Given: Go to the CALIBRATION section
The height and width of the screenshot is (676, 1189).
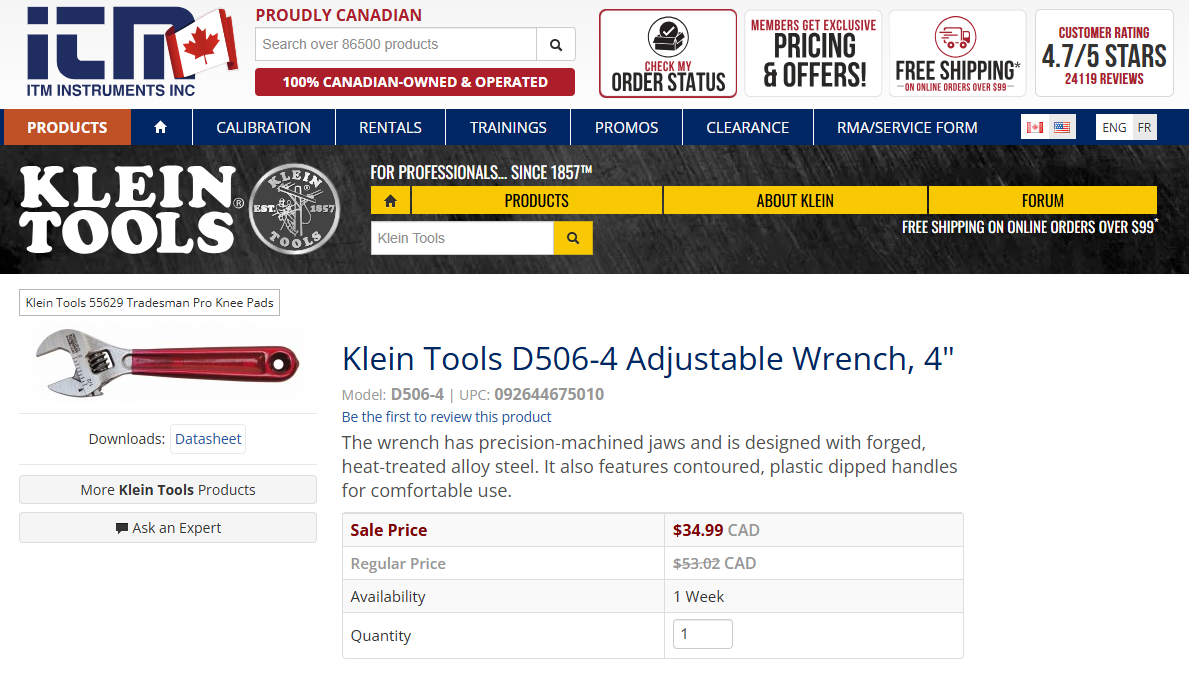Looking at the screenshot, I should point(263,127).
